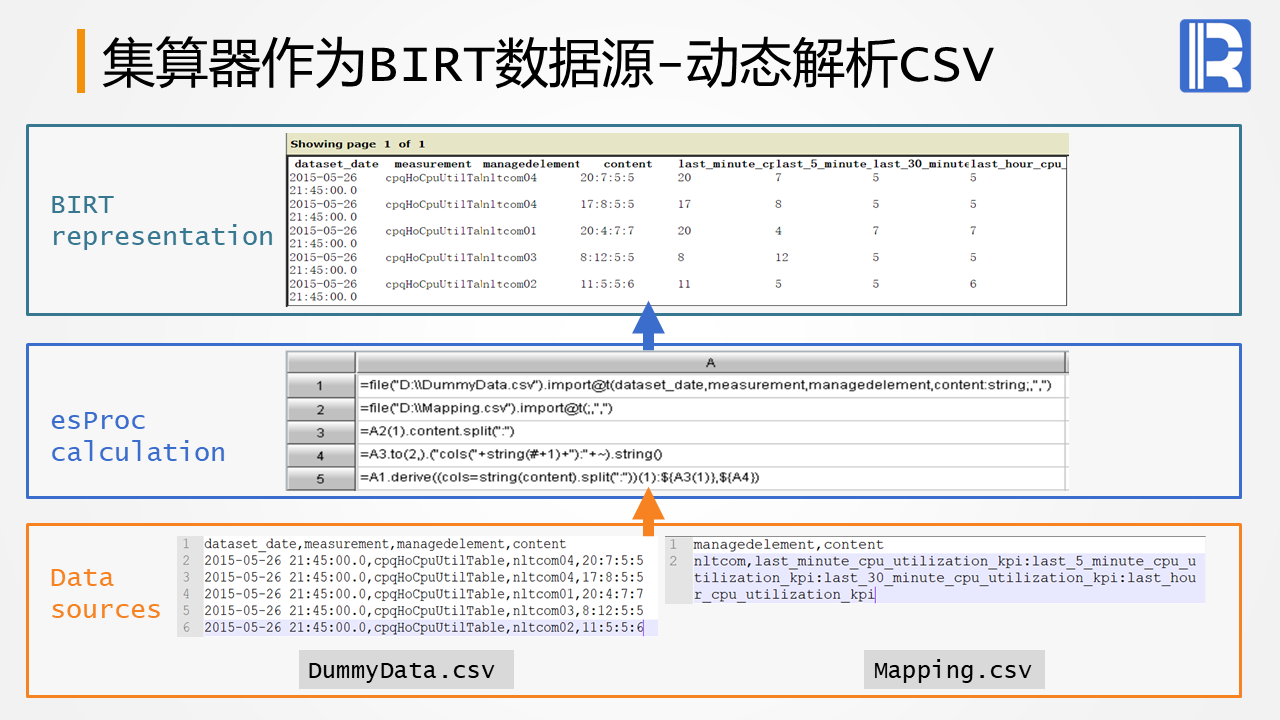
Task: Select row header 1 in the esProc grid
Action: click(320, 386)
